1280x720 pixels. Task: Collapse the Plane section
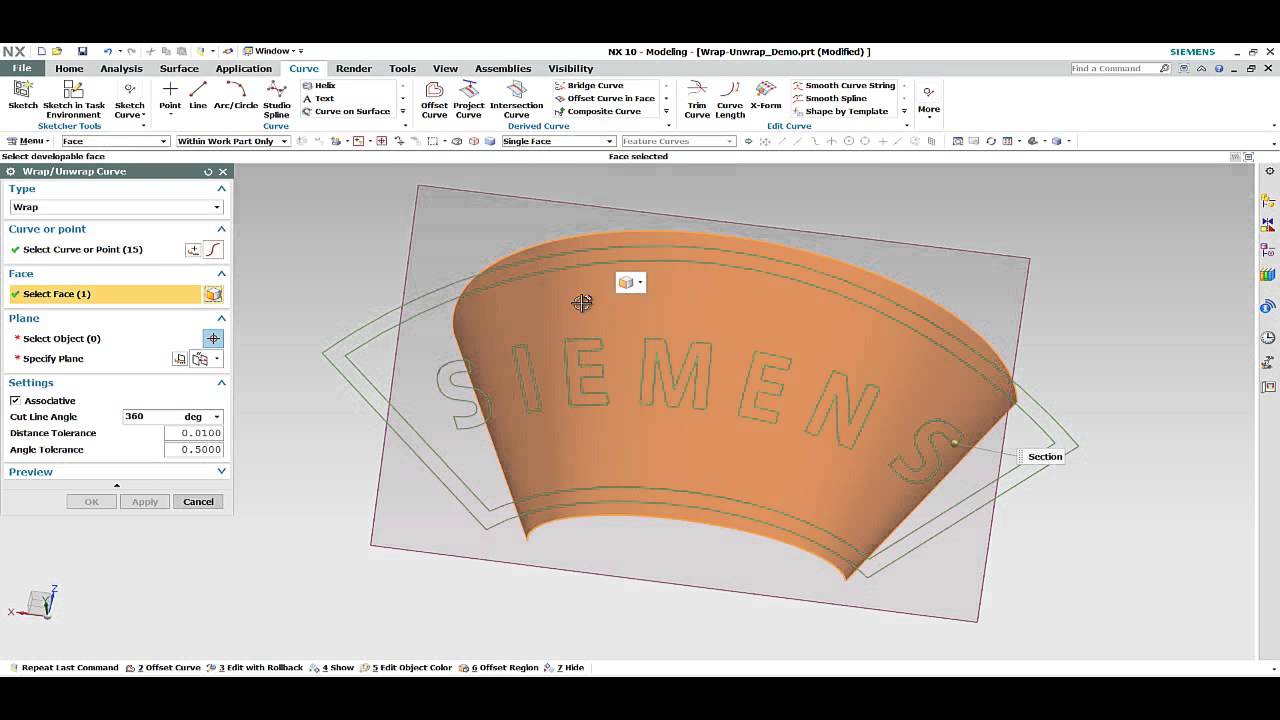coord(221,318)
